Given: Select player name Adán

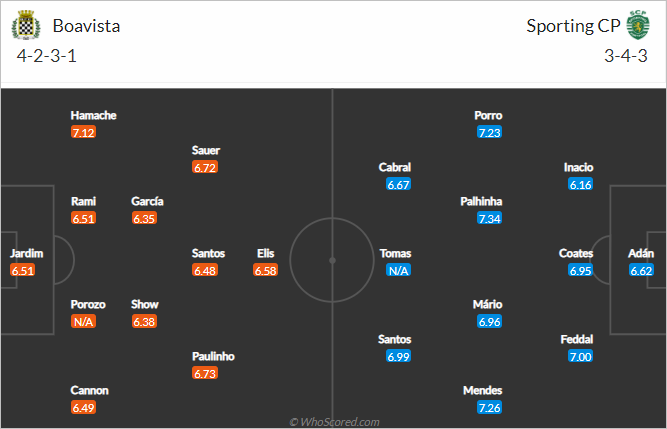Looking at the screenshot, I should [x=641, y=253].
